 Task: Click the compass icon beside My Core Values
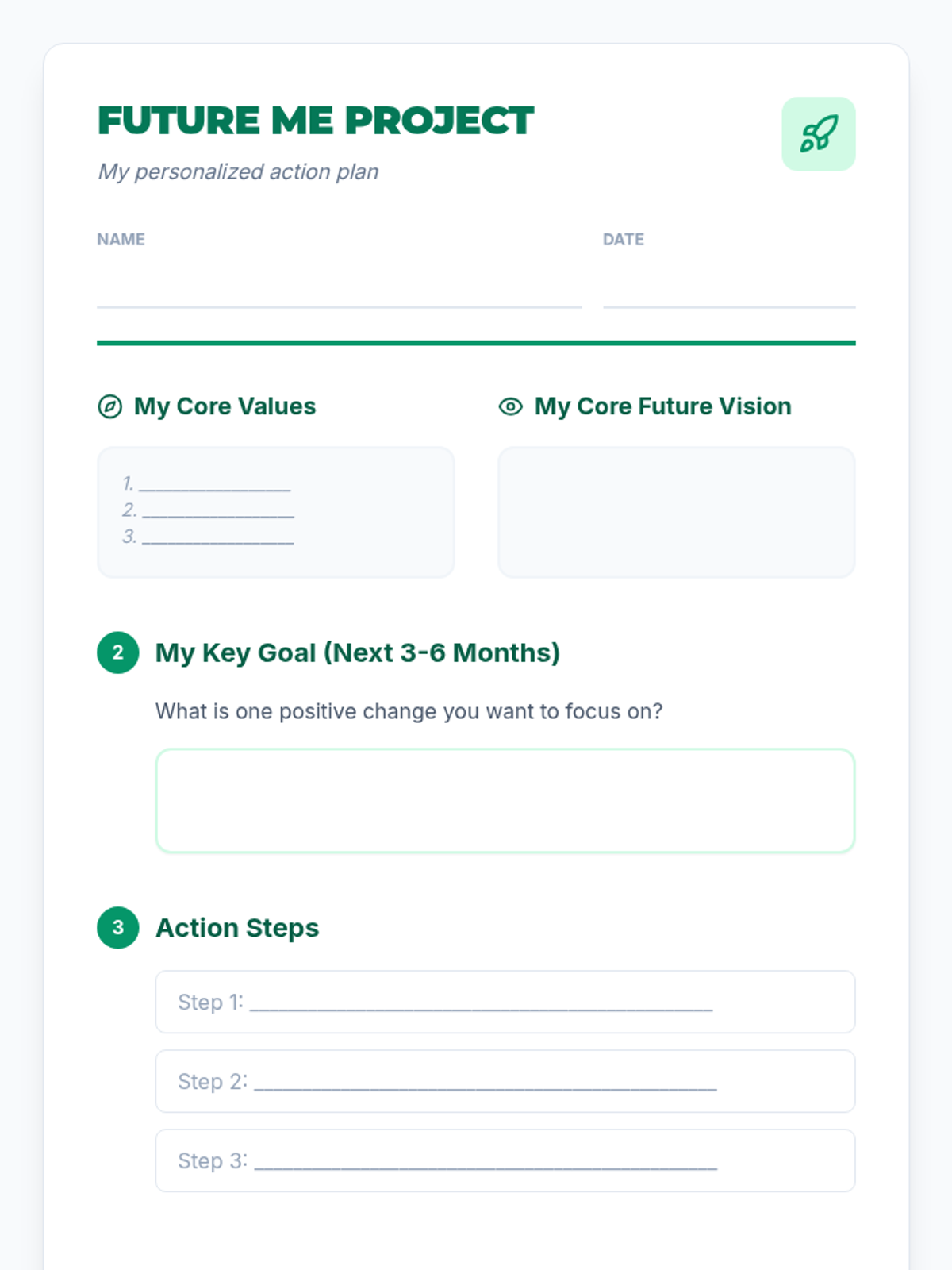tap(109, 406)
